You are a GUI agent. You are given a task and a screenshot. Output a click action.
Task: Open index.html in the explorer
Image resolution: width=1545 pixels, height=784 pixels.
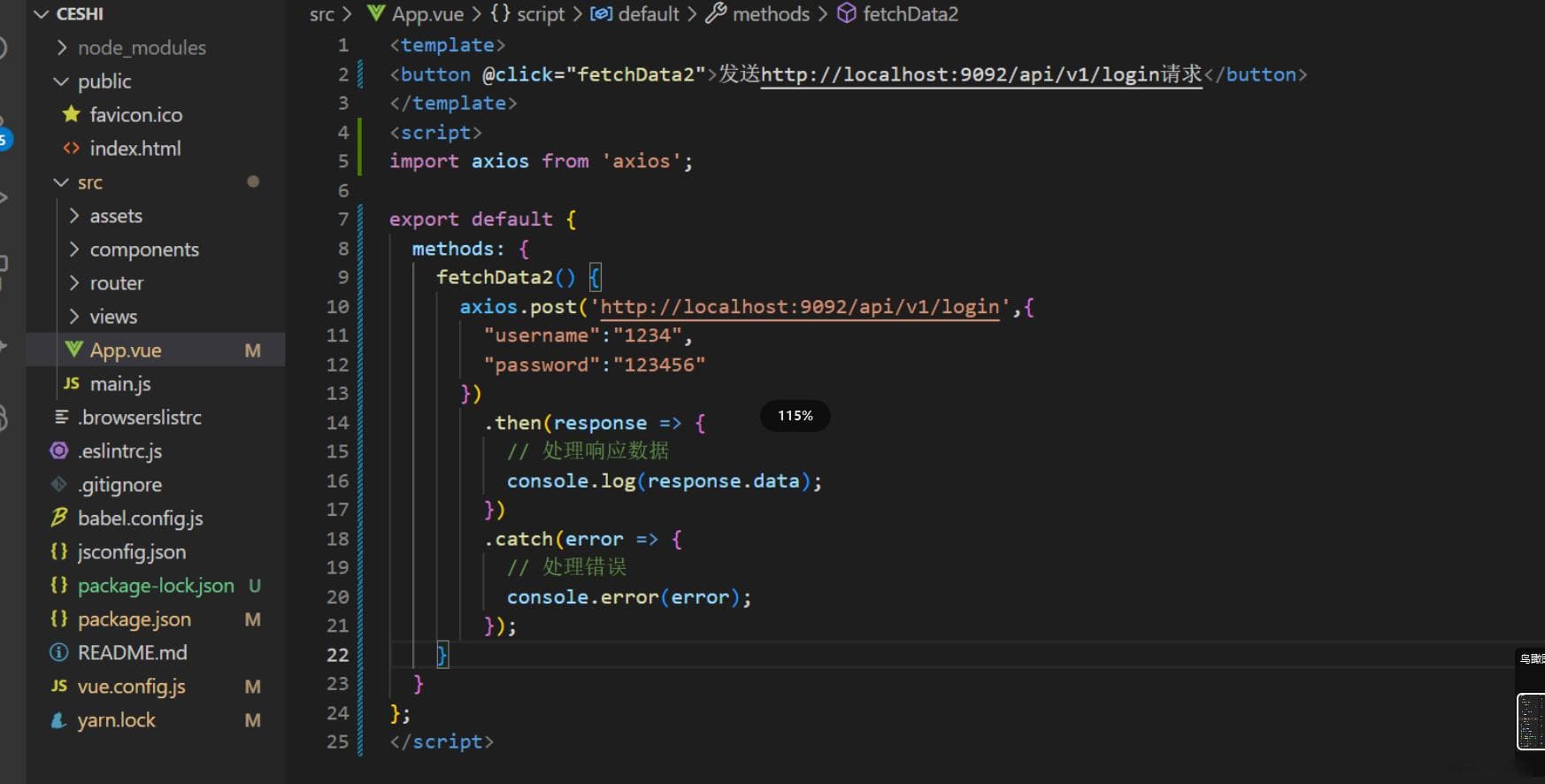point(135,149)
